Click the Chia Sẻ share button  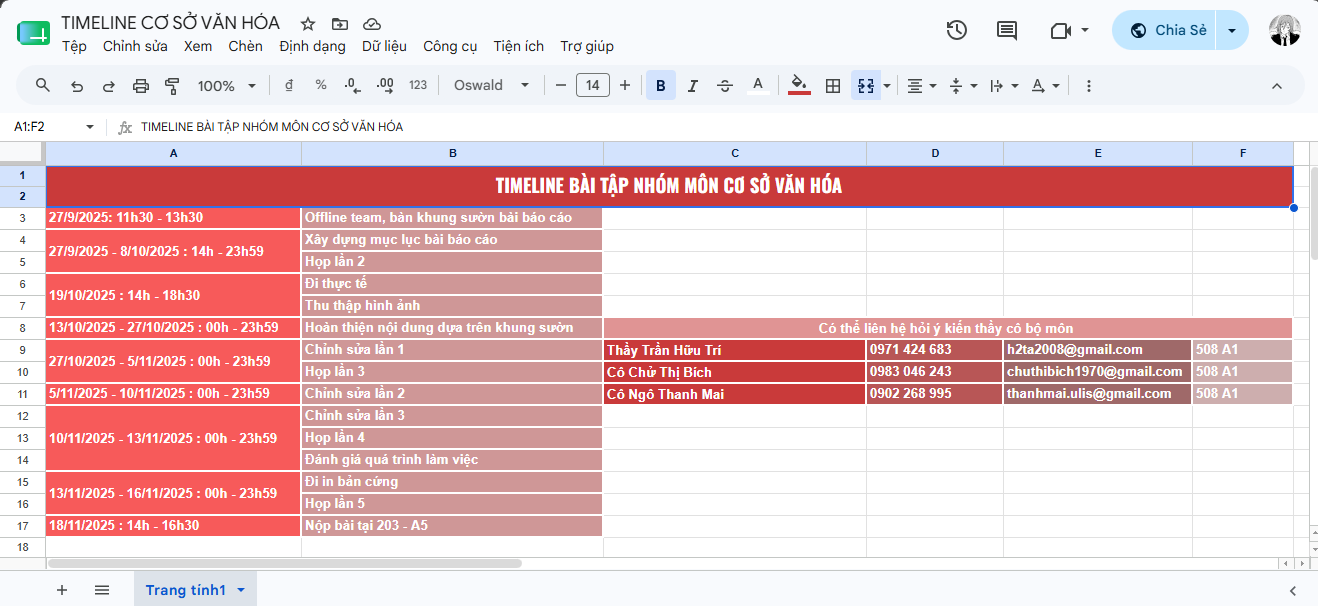click(x=1169, y=30)
